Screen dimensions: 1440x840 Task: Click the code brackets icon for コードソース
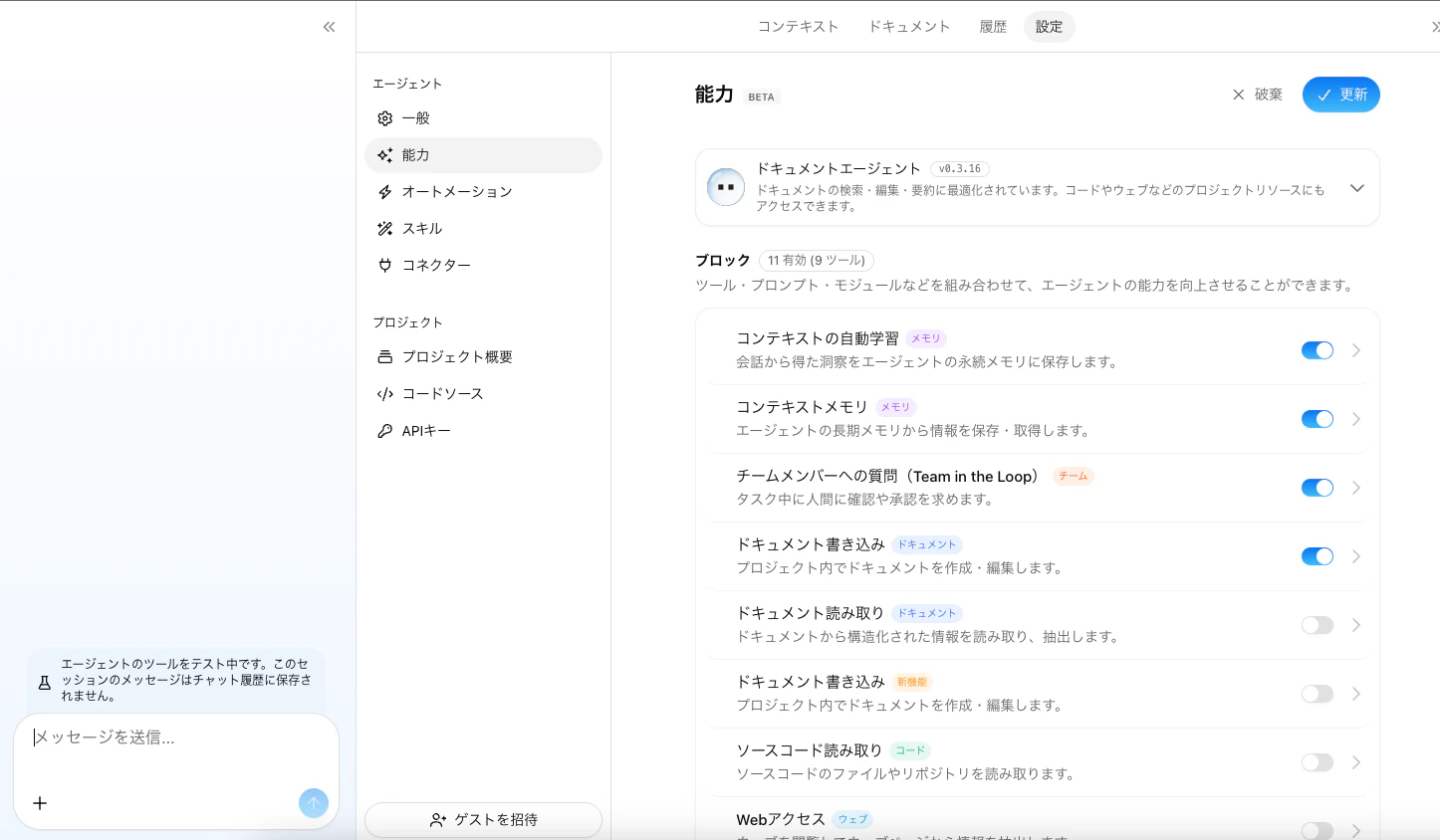(x=385, y=394)
